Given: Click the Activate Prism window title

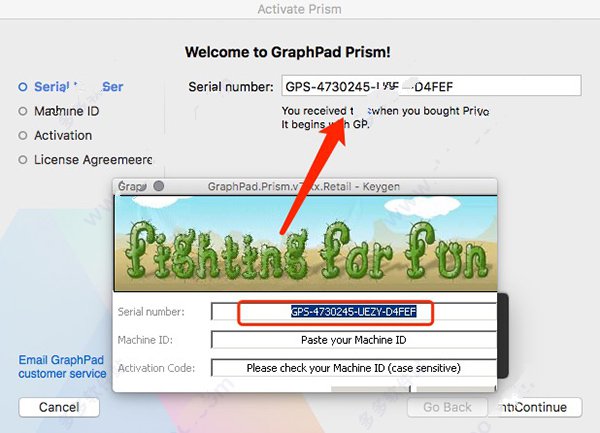Looking at the screenshot, I should click(x=300, y=9).
